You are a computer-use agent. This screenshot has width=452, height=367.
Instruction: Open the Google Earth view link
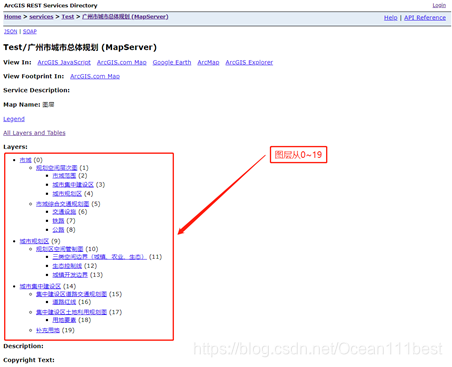tap(172, 62)
